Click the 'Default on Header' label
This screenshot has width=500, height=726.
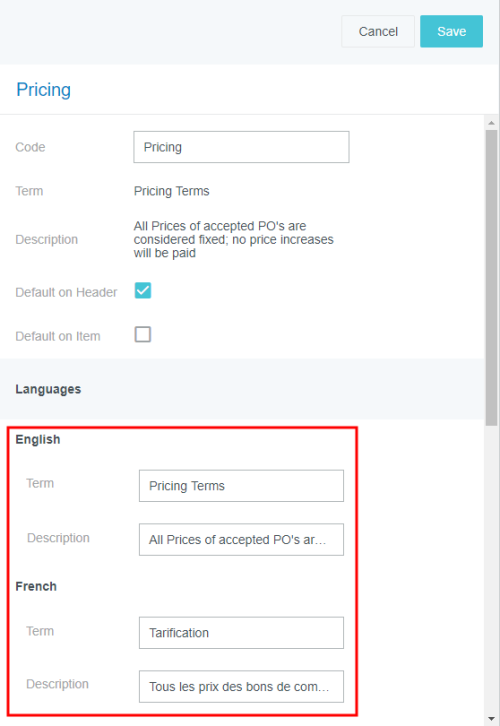click(66, 292)
